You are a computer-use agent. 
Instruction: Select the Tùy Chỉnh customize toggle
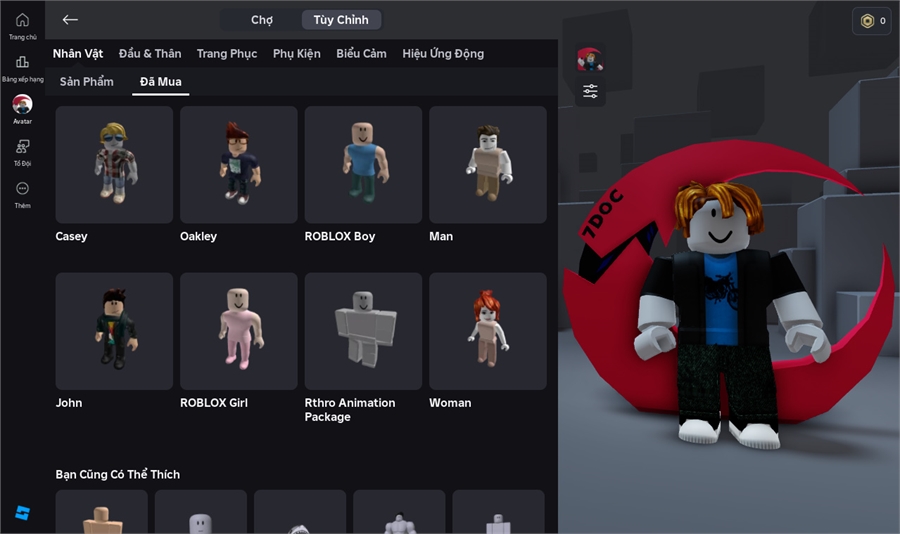340,20
